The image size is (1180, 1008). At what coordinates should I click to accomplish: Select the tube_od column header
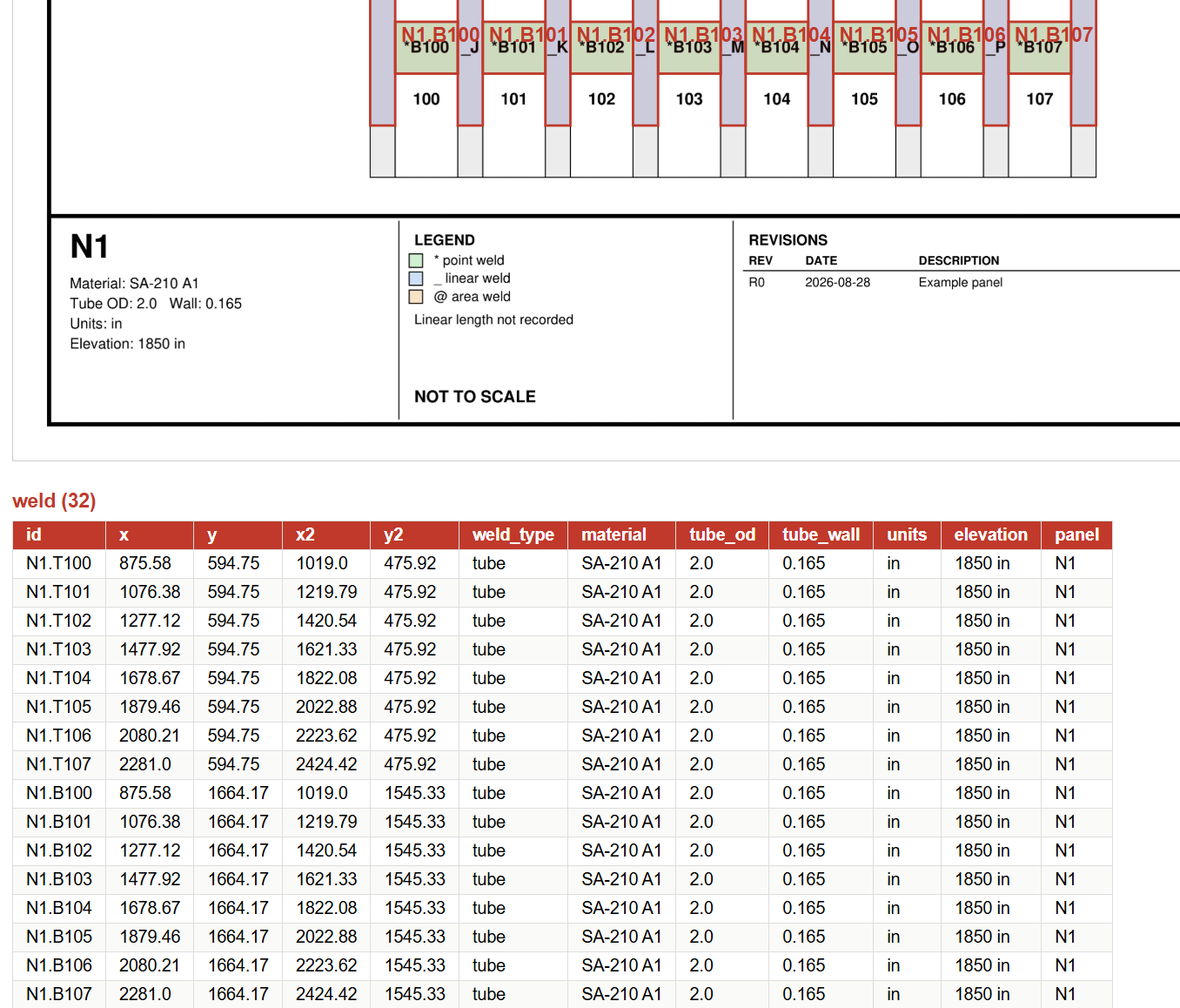(722, 534)
